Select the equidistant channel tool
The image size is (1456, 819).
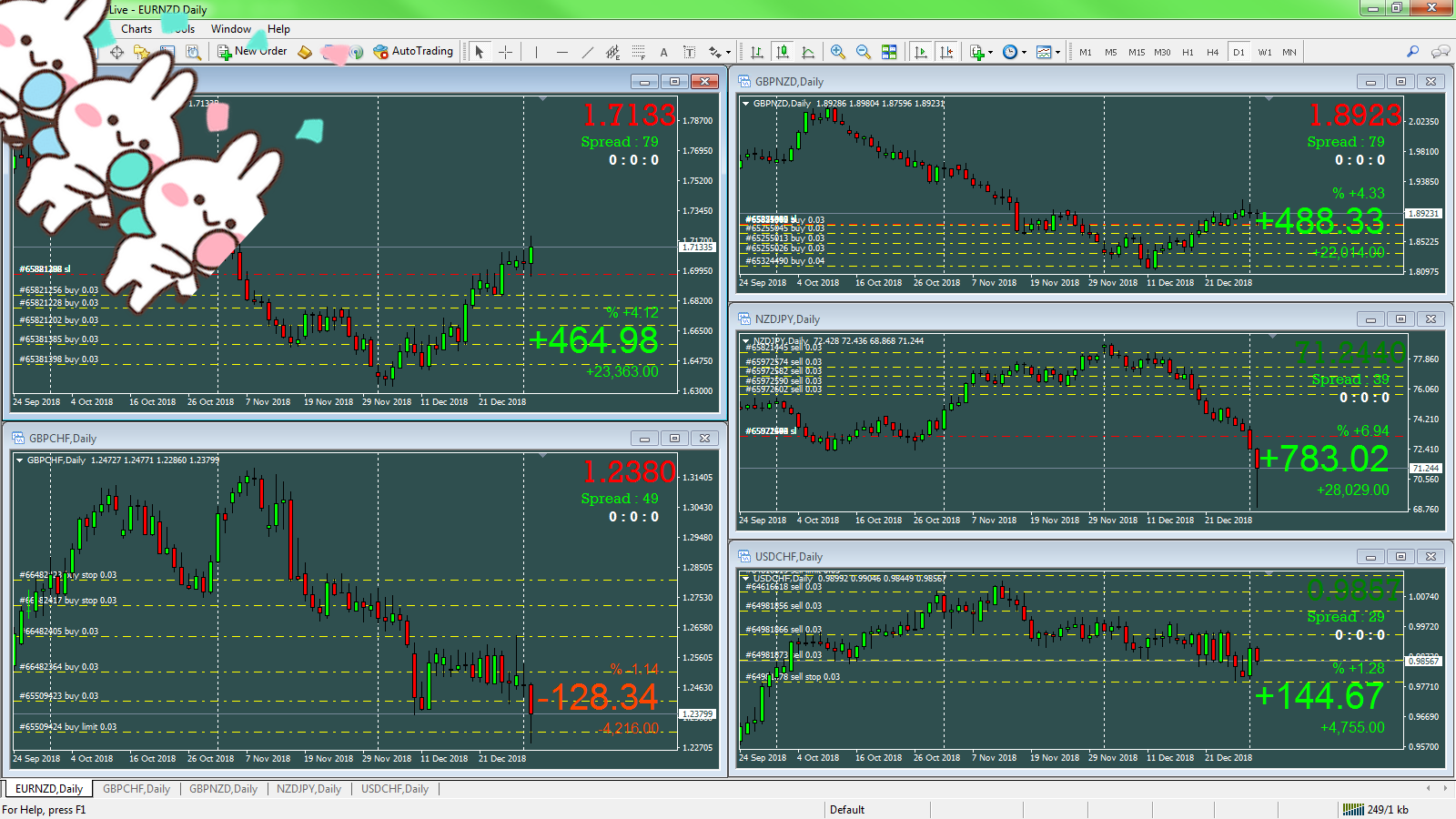[x=612, y=52]
